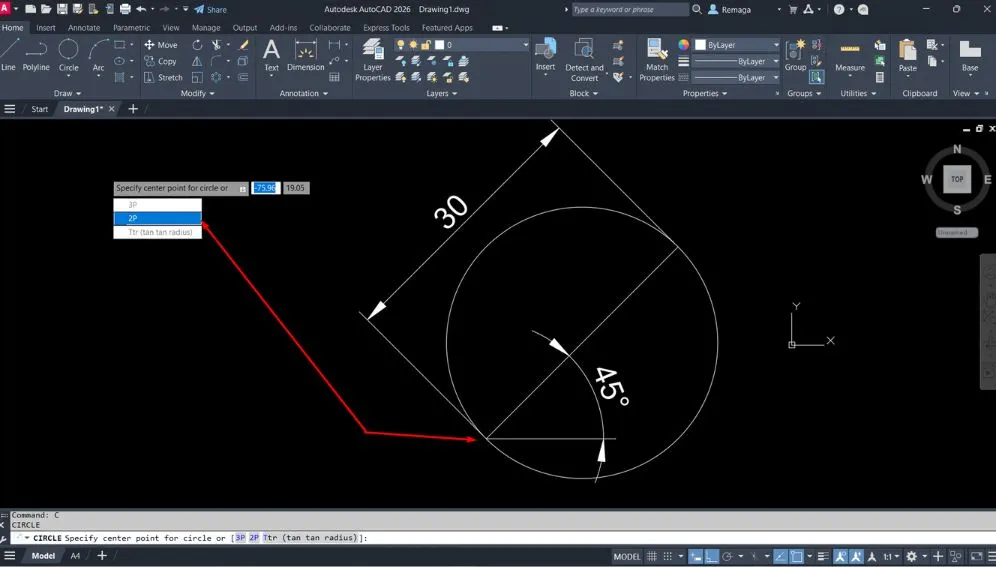The height and width of the screenshot is (567, 996).
Task: Click the Paste icon
Action: [x=908, y=50]
